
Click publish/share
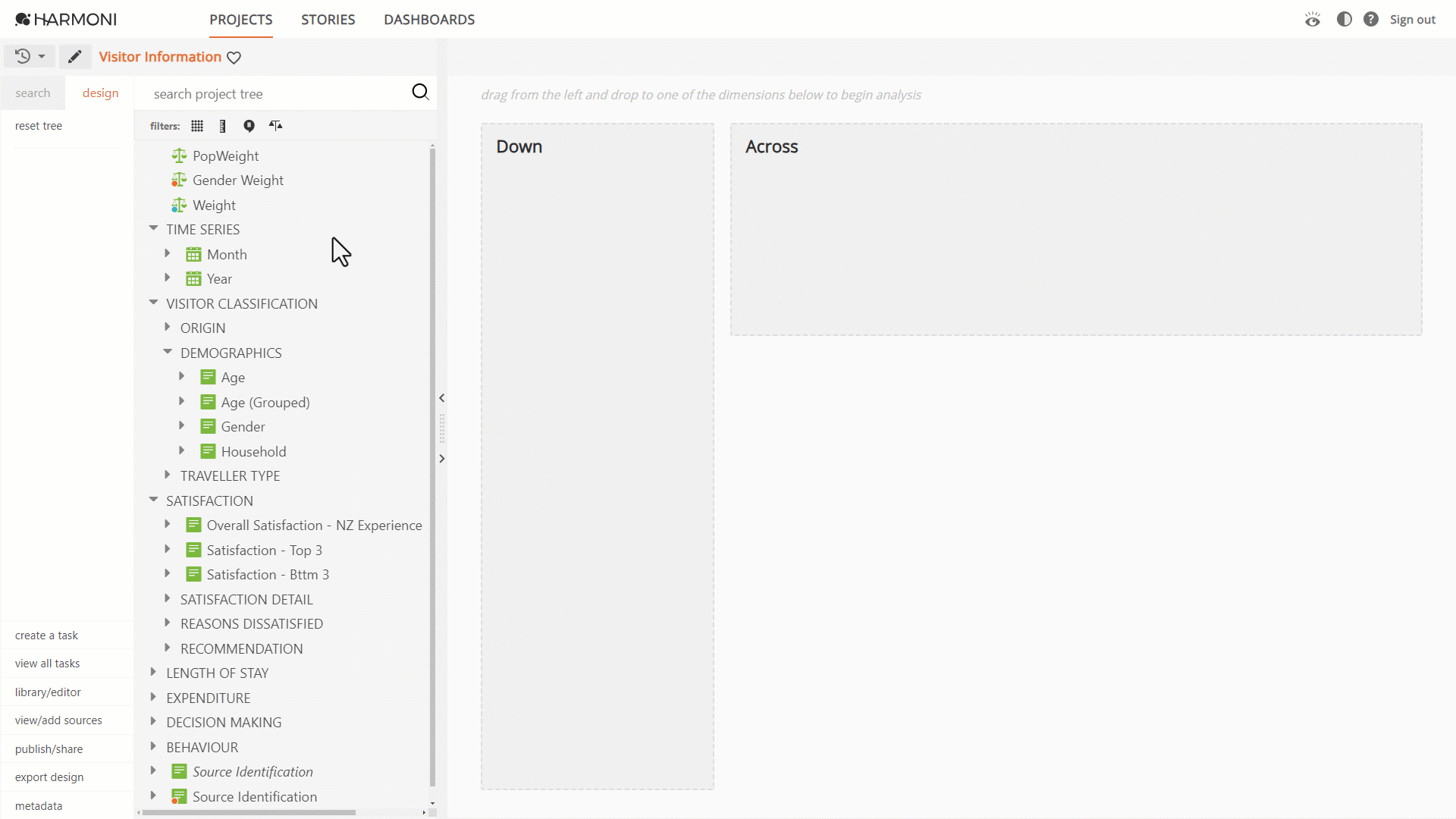point(49,749)
